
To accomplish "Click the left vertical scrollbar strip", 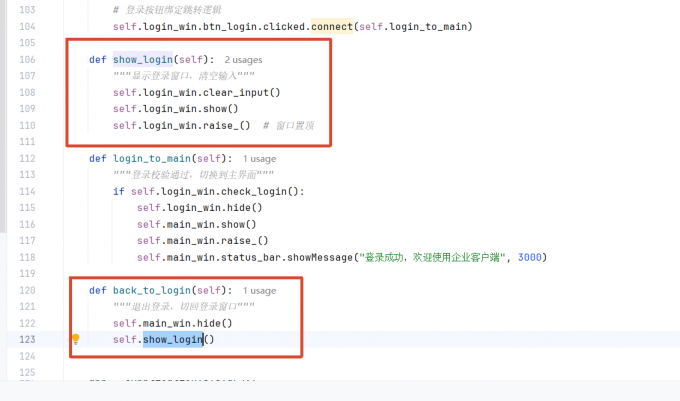I will point(3,116).
